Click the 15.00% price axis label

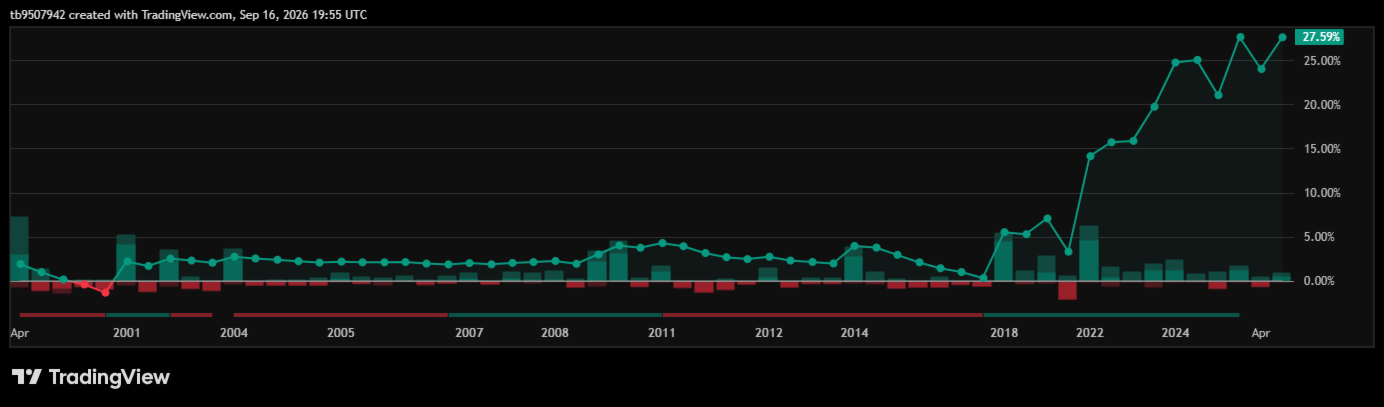(1321, 149)
